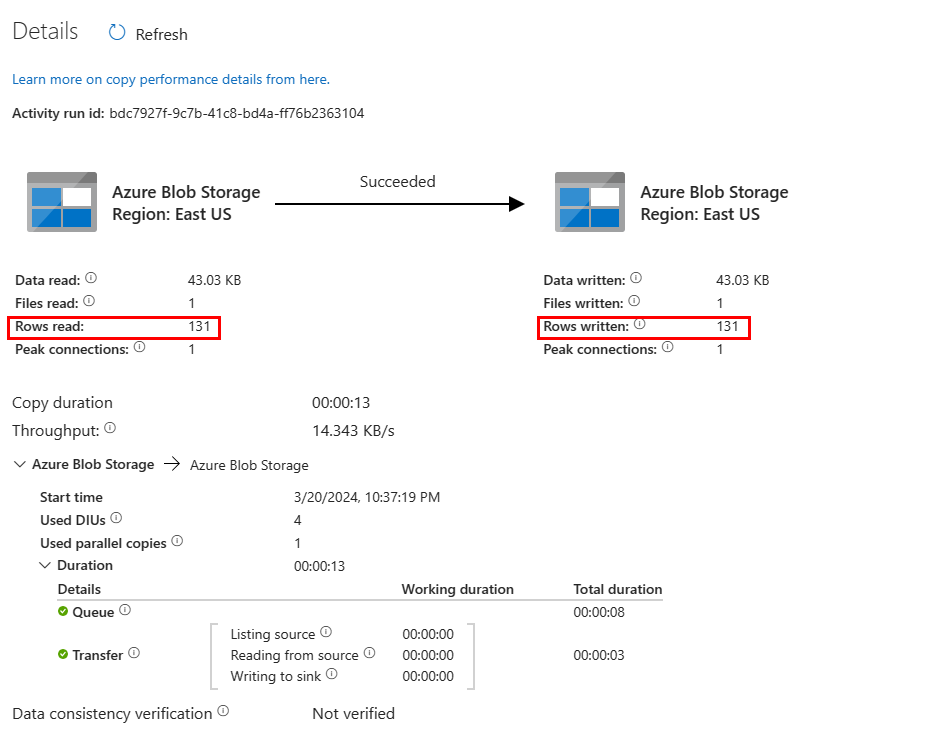
Task: Click the Details heading at top
Action: tap(45, 31)
